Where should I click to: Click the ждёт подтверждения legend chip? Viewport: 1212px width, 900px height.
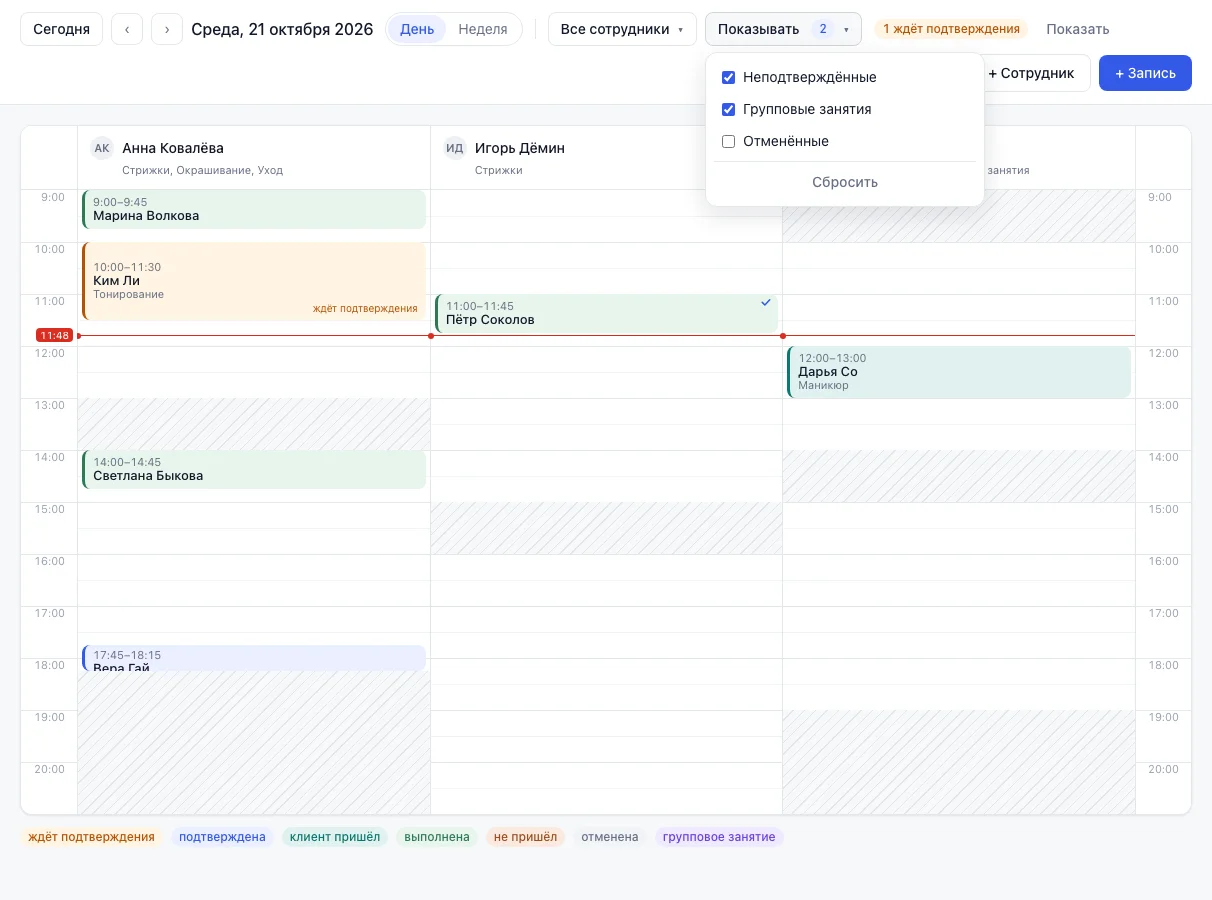click(91, 837)
